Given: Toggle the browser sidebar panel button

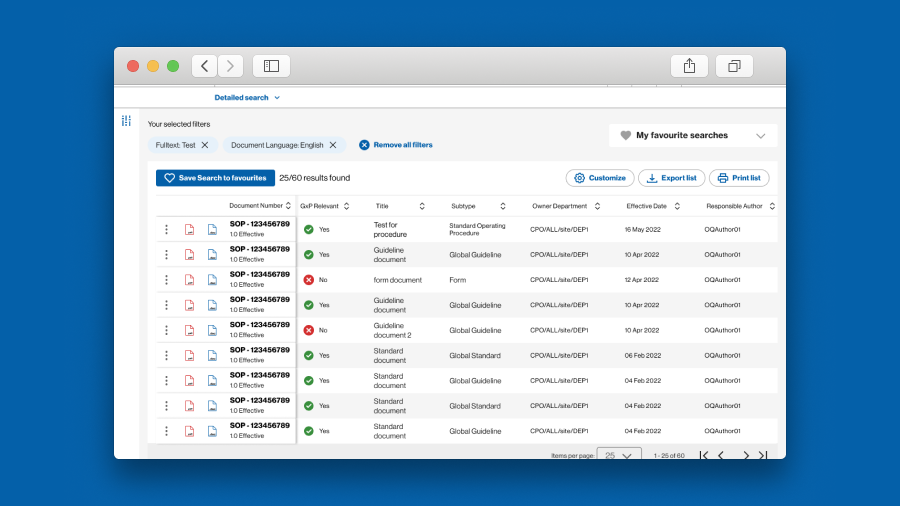Looking at the screenshot, I should coord(271,66).
